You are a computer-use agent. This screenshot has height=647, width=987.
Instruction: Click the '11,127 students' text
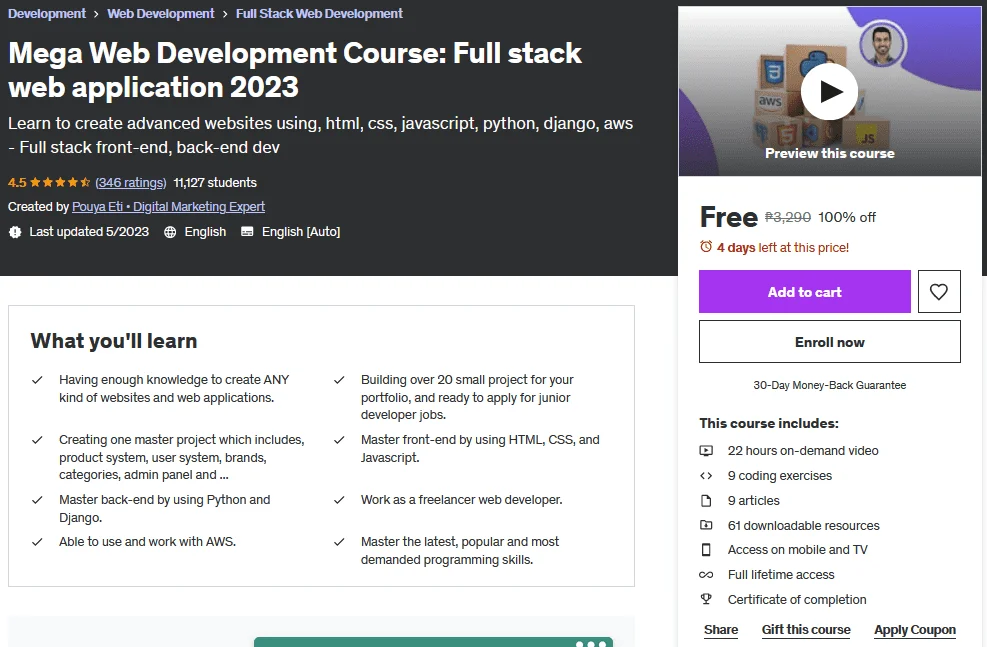215,183
